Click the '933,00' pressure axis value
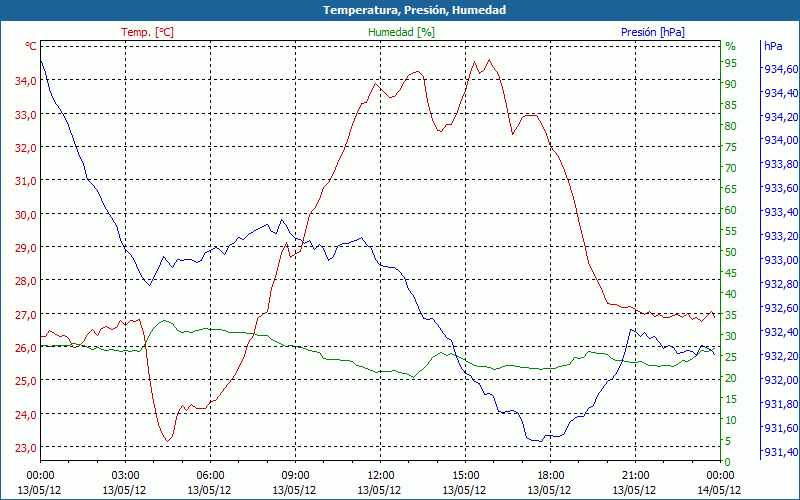This screenshot has width=800, height=500. (x=781, y=260)
